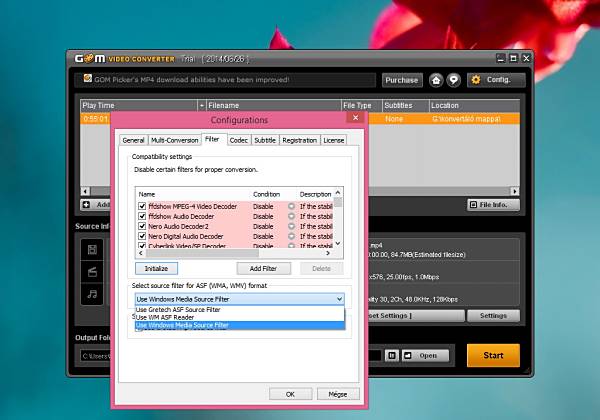Pick the highlighted Use Windows Media Source Filter option

[240, 325]
